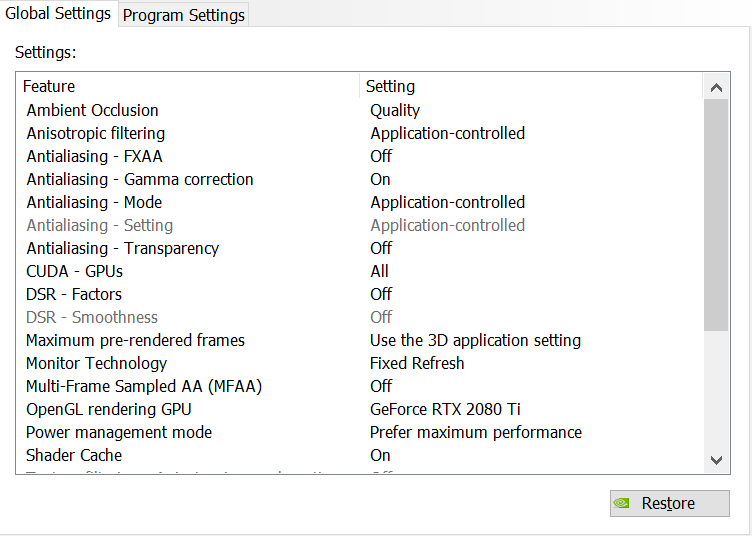
Task: Select Antialiasing - Transparency feature
Action: [122, 248]
